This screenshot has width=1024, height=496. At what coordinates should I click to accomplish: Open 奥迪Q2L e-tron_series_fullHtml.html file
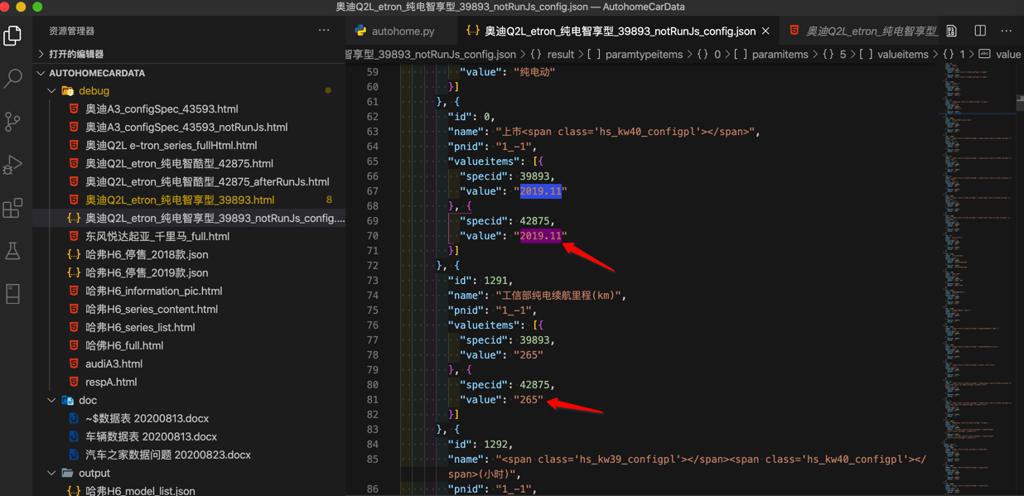[x=171, y=145]
